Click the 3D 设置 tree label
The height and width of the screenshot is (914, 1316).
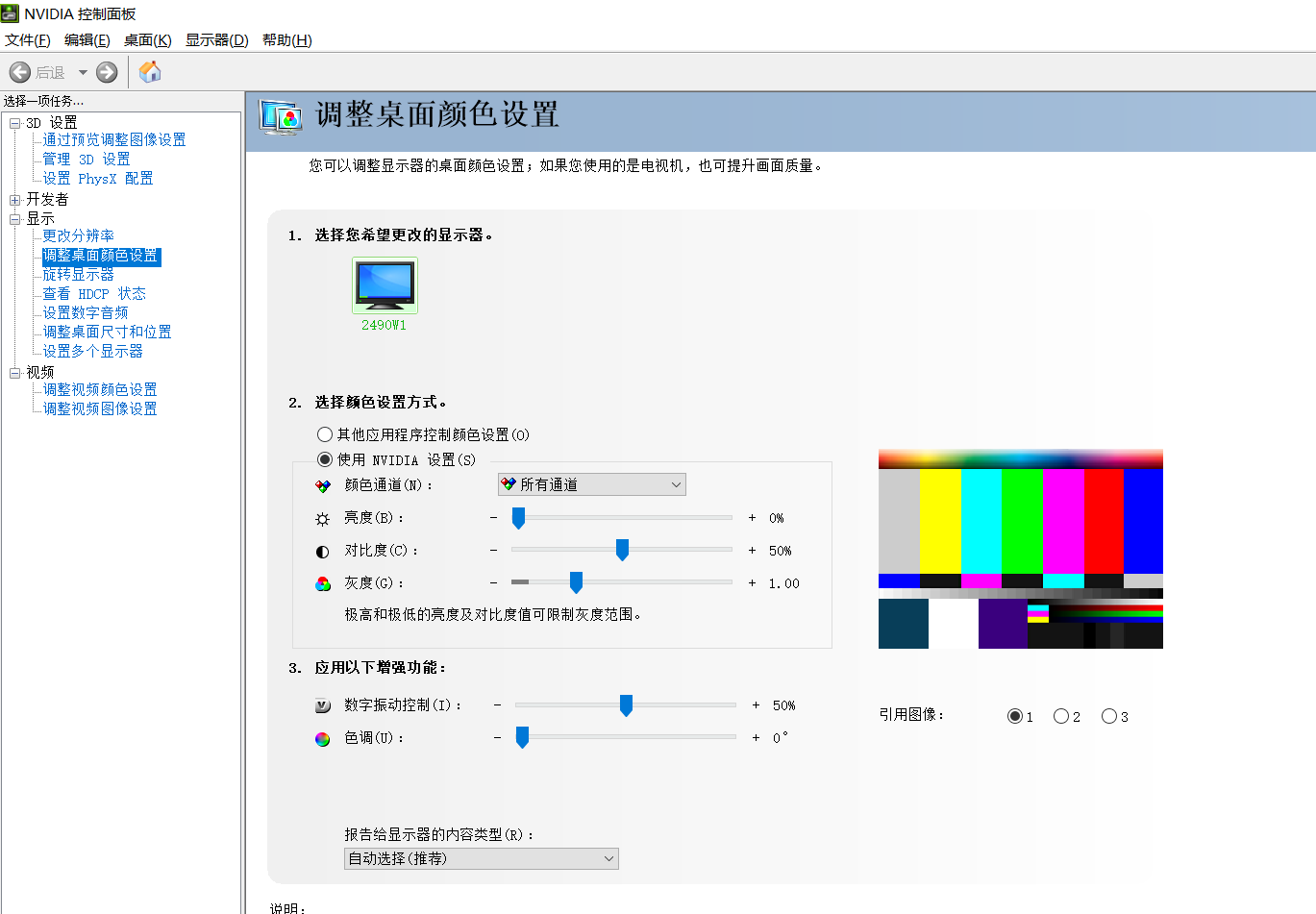click(52, 123)
